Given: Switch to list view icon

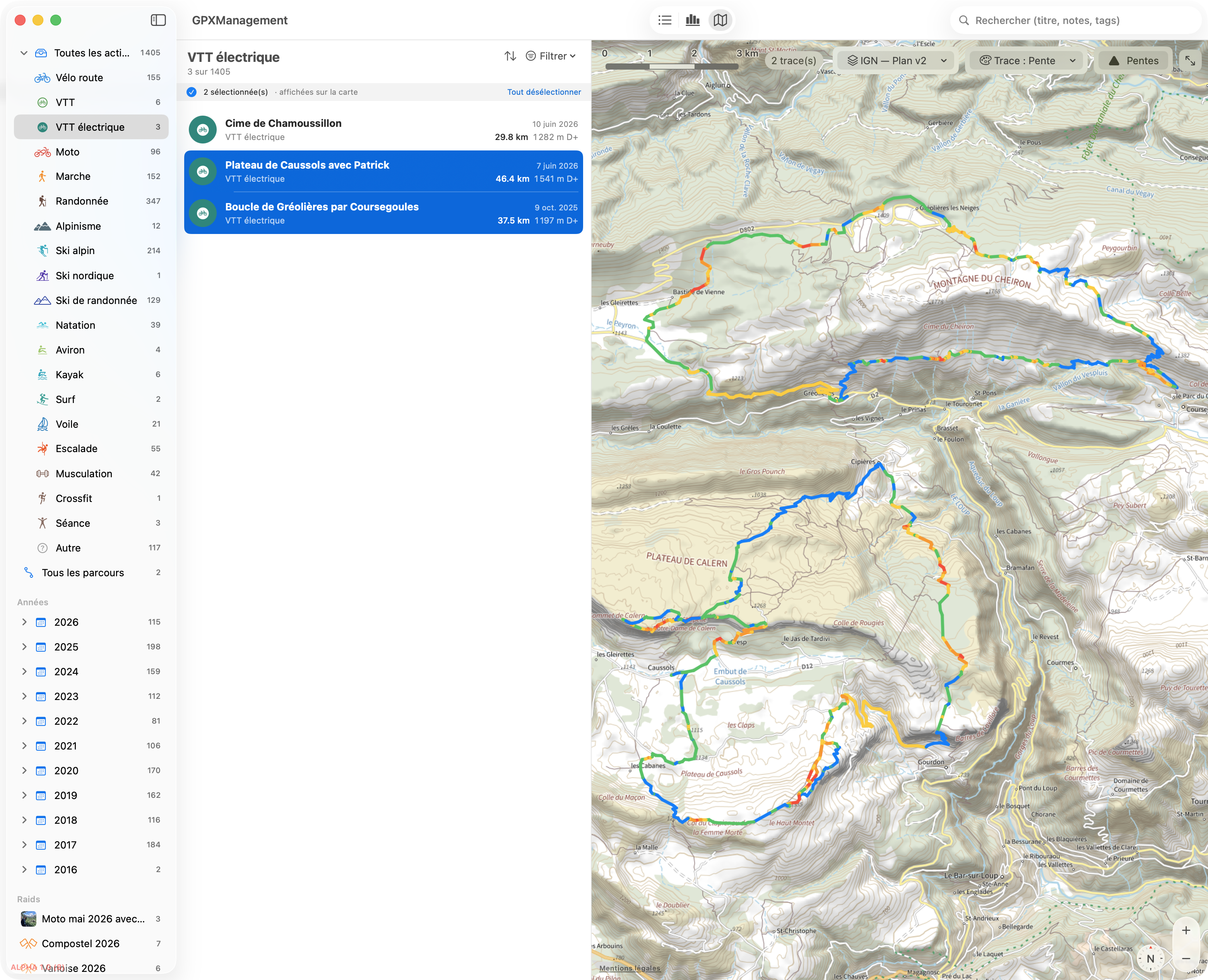Looking at the screenshot, I should pyautogui.click(x=665, y=20).
